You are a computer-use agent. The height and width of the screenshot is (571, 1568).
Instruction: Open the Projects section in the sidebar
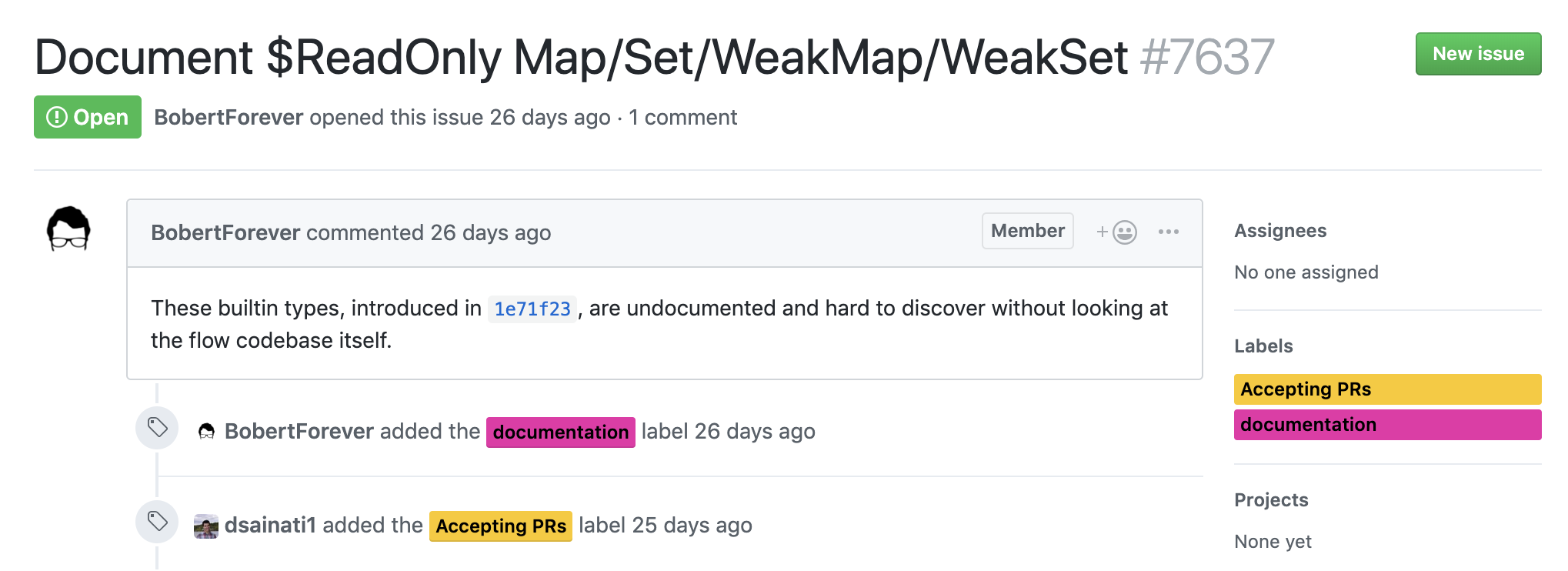point(1270,499)
